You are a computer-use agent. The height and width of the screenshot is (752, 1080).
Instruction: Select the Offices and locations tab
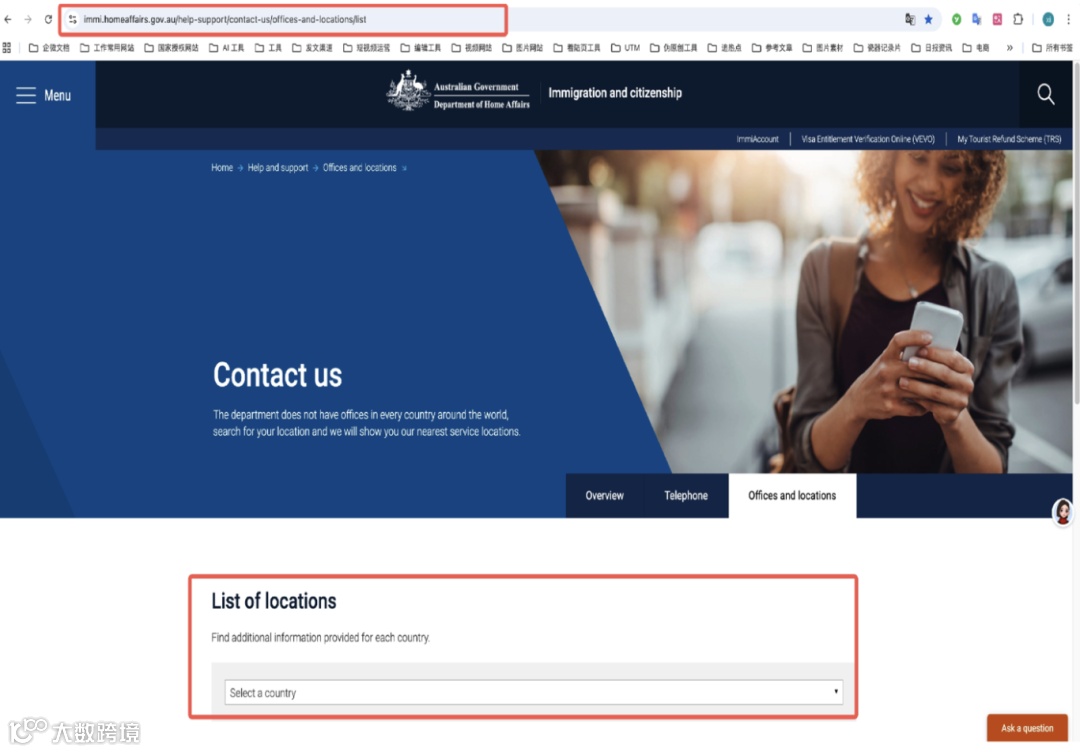[x=792, y=495]
